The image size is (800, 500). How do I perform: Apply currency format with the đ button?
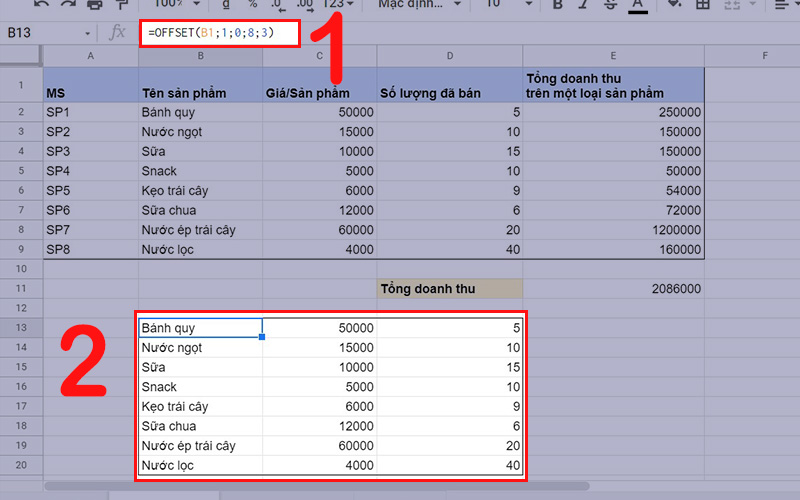click(x=226, y=4)
